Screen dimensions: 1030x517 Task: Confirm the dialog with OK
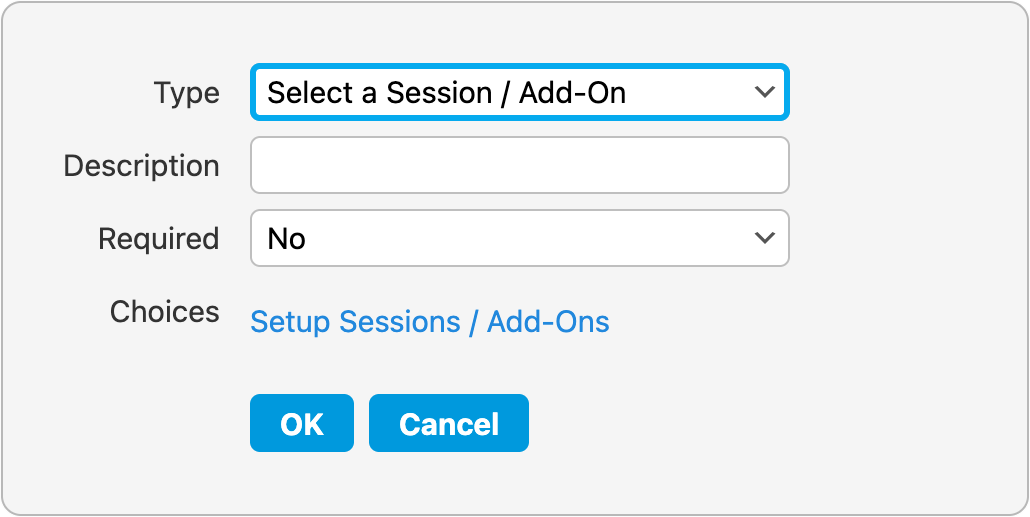click(301, 424)
